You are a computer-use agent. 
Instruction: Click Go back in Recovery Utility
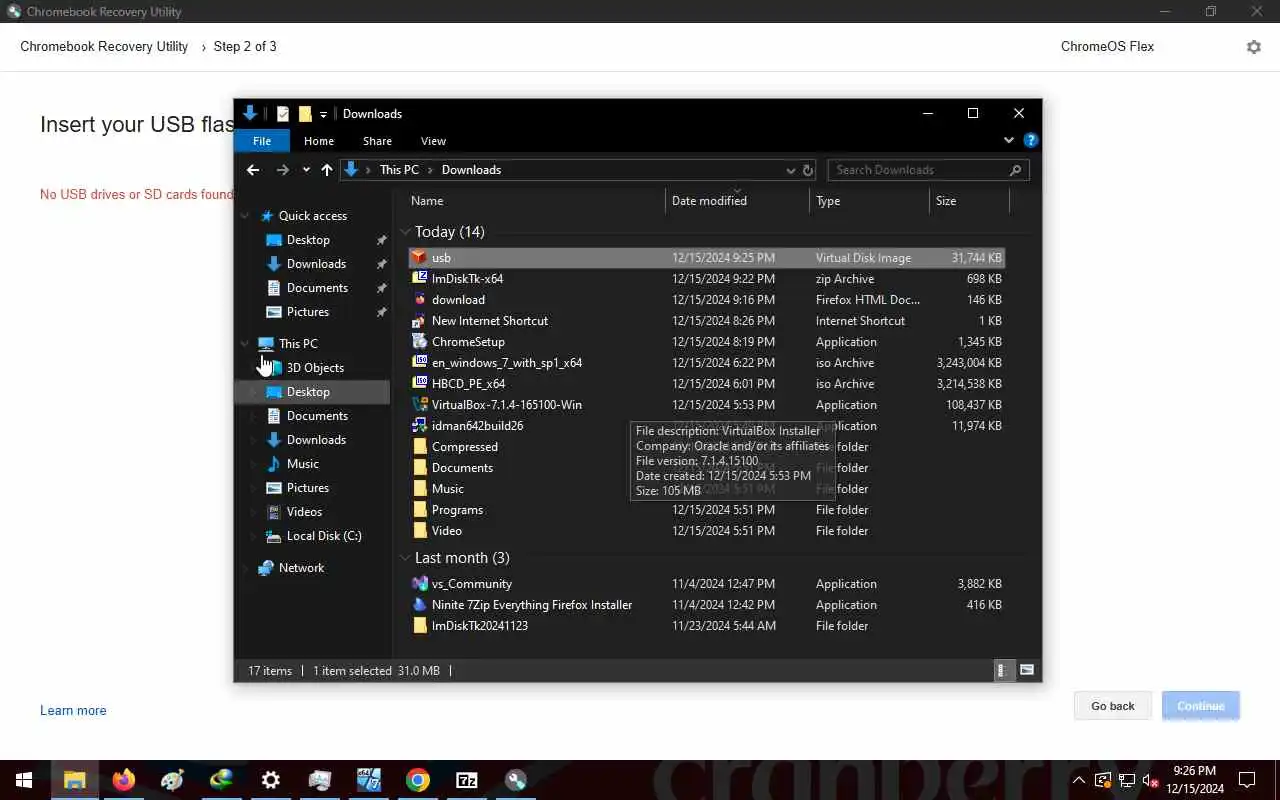coord(1113,706)
